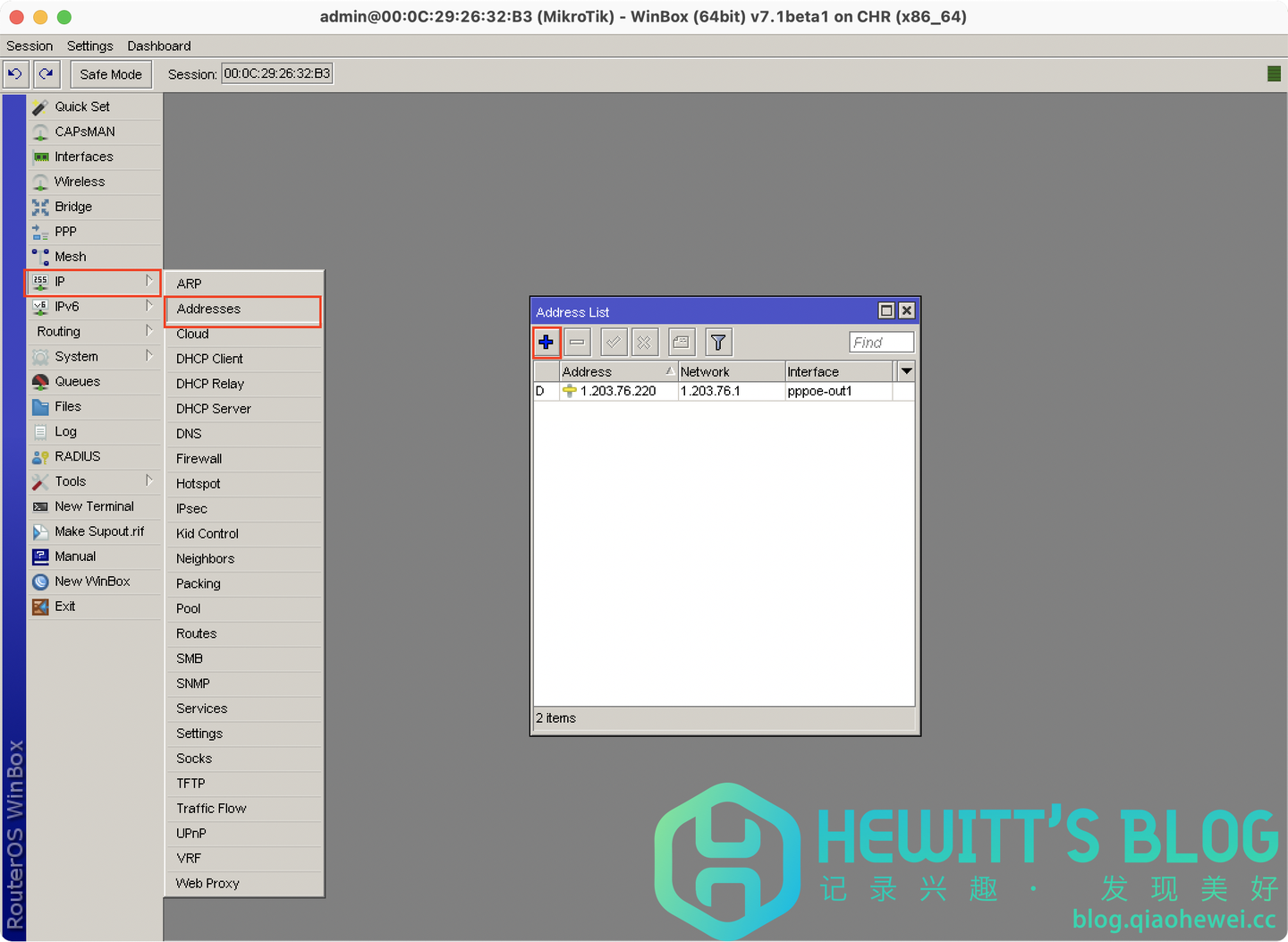Expand the System submenu arrow
The image size is (1288, 942).
click(x=149, y=356)
